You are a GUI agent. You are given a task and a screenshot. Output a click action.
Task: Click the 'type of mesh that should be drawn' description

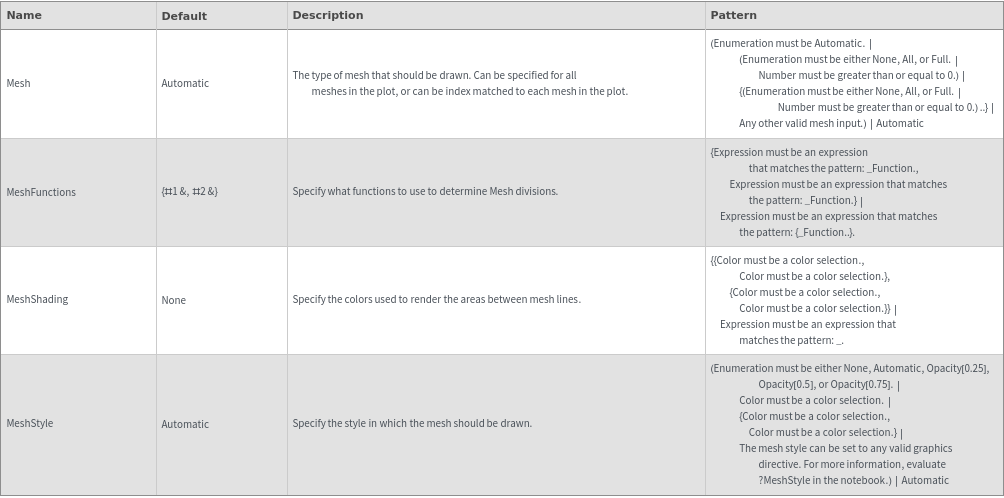(x=460, y=83)
